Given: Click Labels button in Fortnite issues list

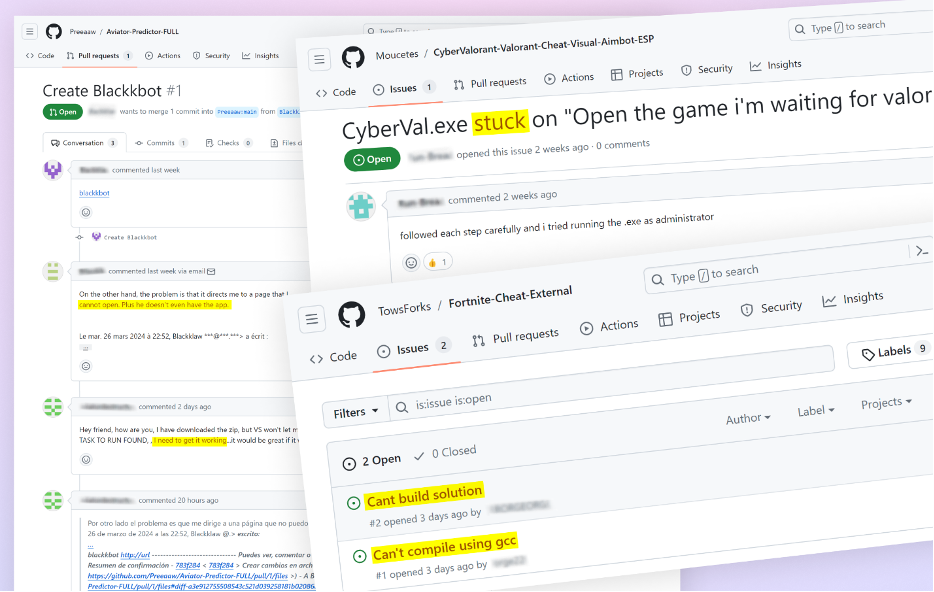Looking at the screenshot, I should 889,351.
